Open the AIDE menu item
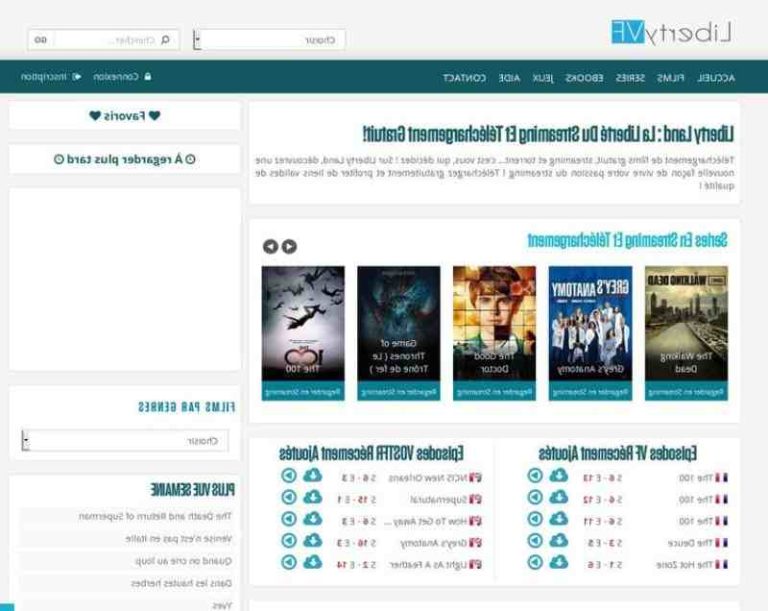768x611 pixels. 509,78
